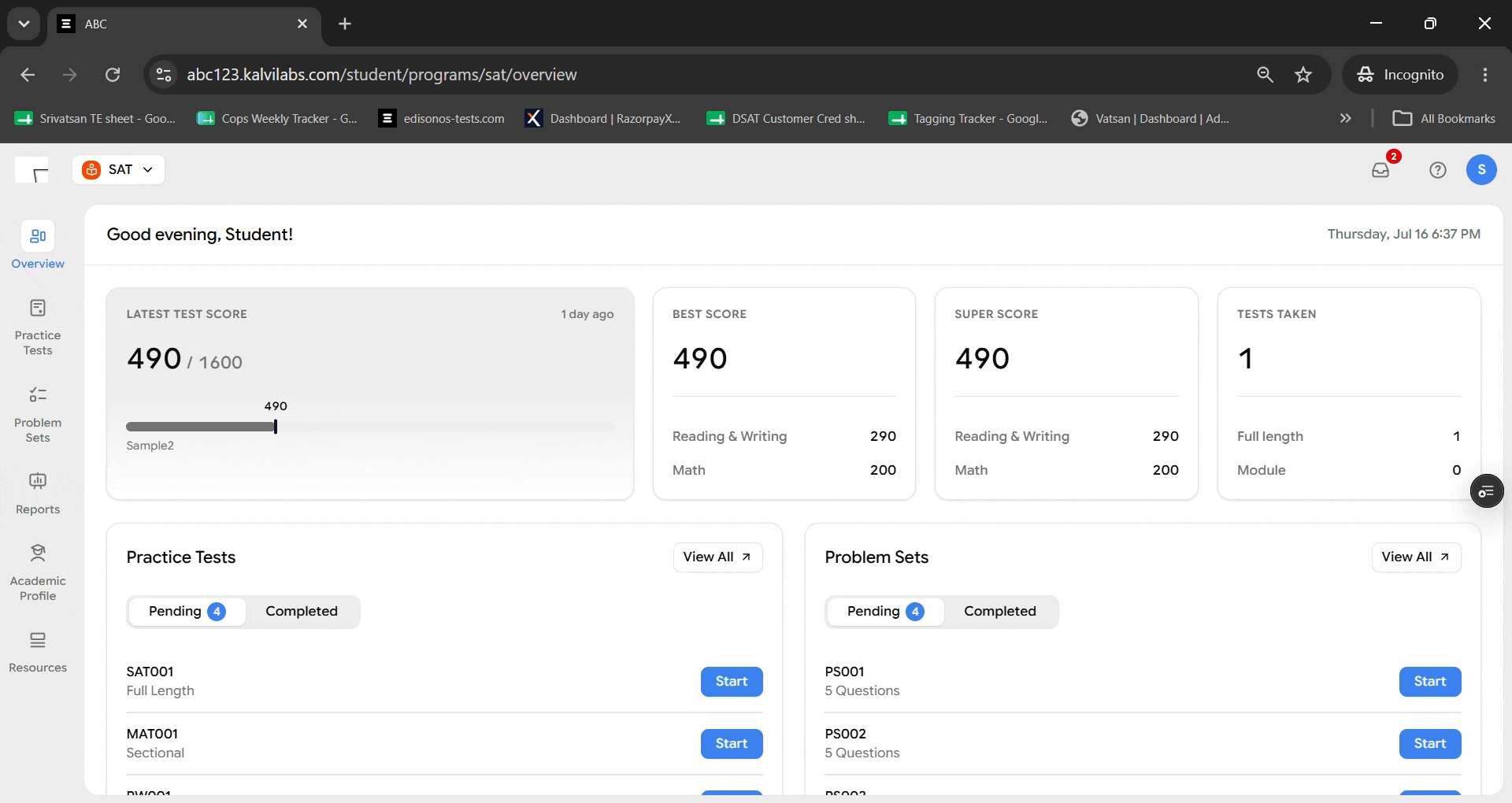The width and height of the screenshot is (1512, 803).
Task: Expand the hidden bookmarks overflow chevron
Action: [1346, 118]
